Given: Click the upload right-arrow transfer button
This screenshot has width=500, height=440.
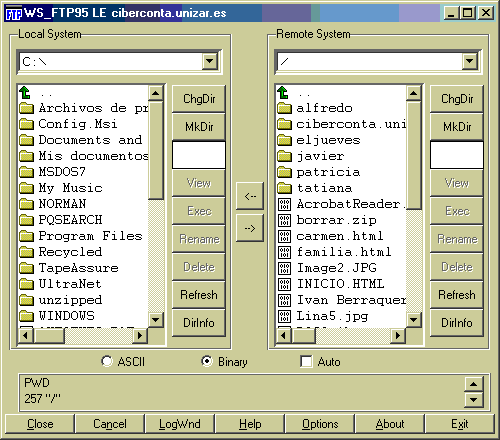Looking at the screenshot, I should [250, 228].
